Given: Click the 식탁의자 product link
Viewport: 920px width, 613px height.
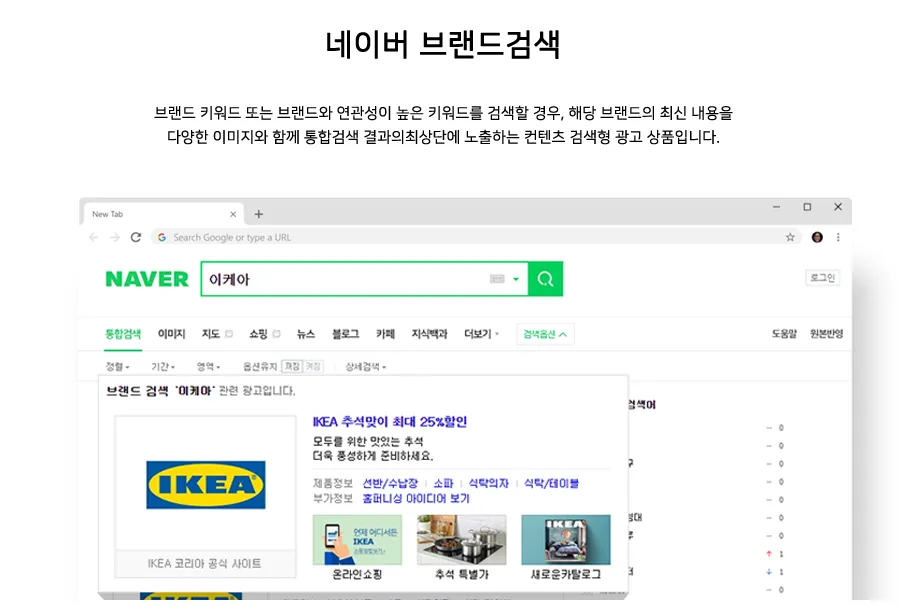Looking at the screenshot, I should [488, 483].
